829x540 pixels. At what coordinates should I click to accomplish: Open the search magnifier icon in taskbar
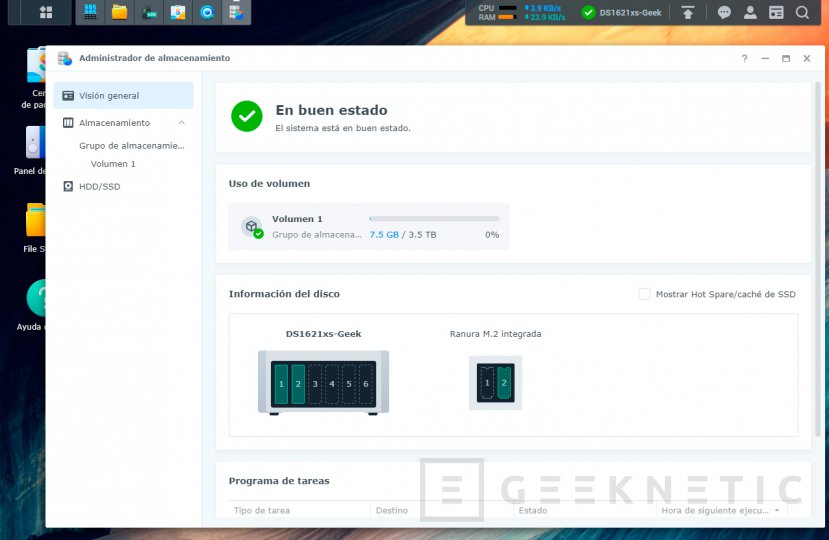point(802,13)
